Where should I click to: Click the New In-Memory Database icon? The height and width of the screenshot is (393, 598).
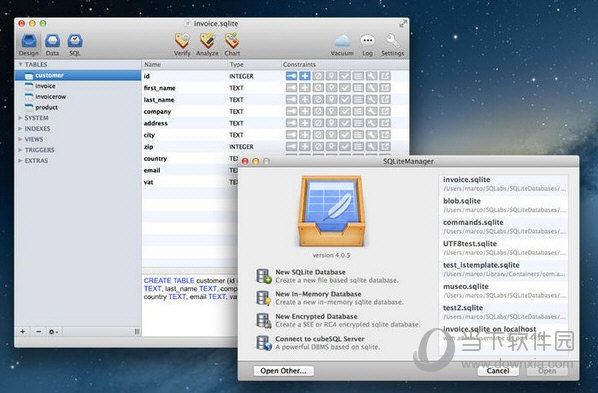tap(264, 298)
